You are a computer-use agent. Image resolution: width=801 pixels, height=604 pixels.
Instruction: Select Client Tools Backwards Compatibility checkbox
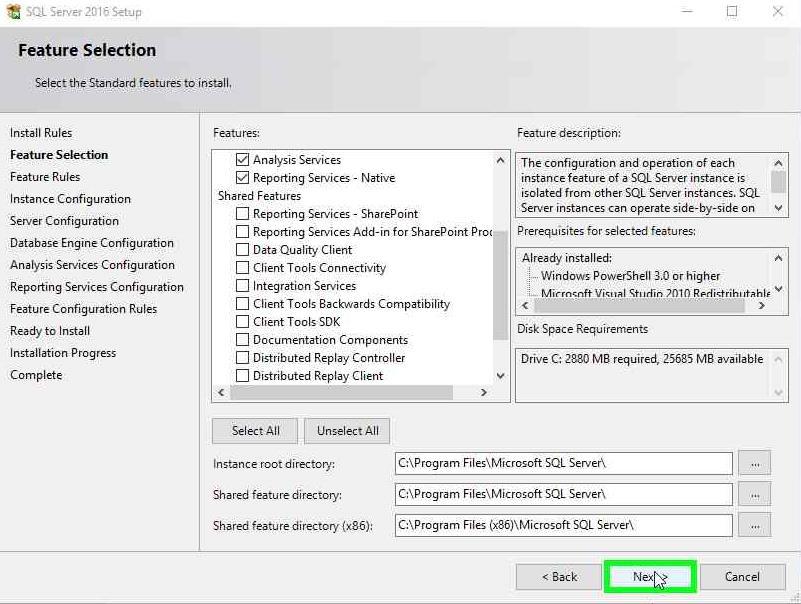click(x=242, y=304)
